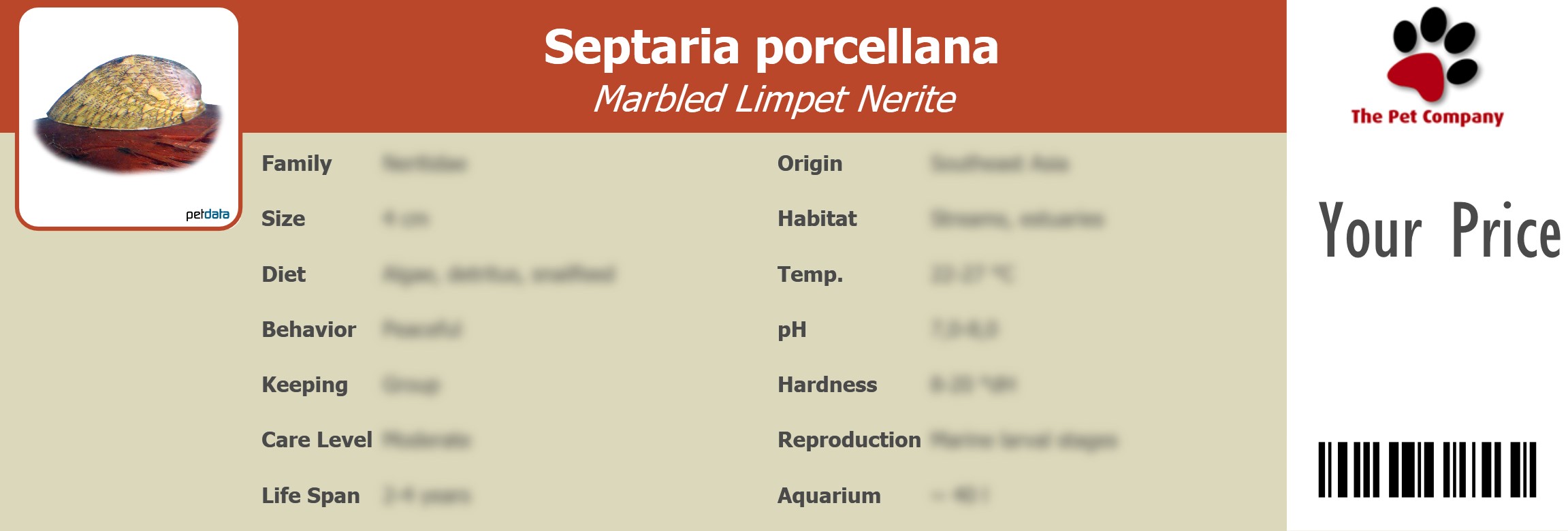Image resolution: width=1568 pixels, height=531 pixels.
Task: Select the Diet label
Action: tap(283, 274)
